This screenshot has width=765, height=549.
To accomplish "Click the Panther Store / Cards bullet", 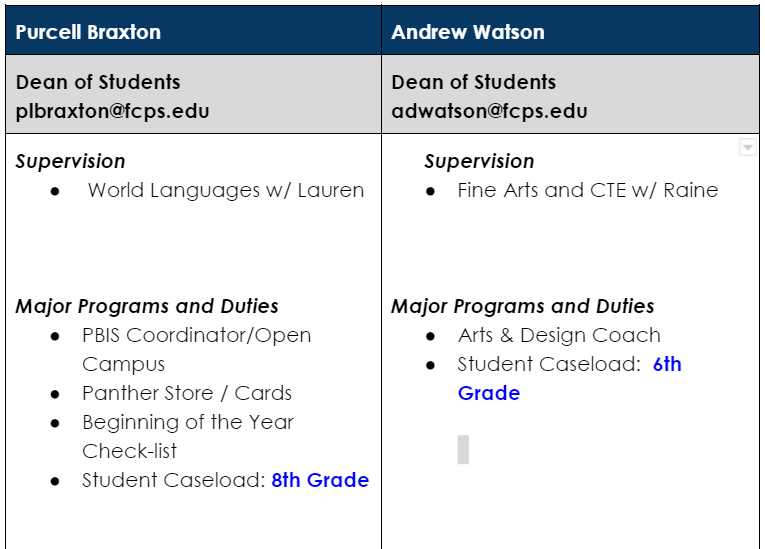I will point(187,393).
